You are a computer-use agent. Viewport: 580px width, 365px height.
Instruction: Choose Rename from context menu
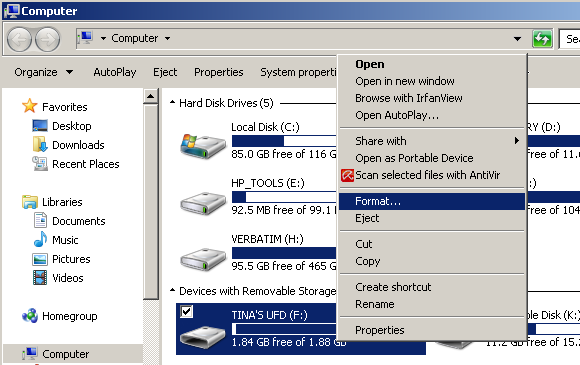click(432, 304)
